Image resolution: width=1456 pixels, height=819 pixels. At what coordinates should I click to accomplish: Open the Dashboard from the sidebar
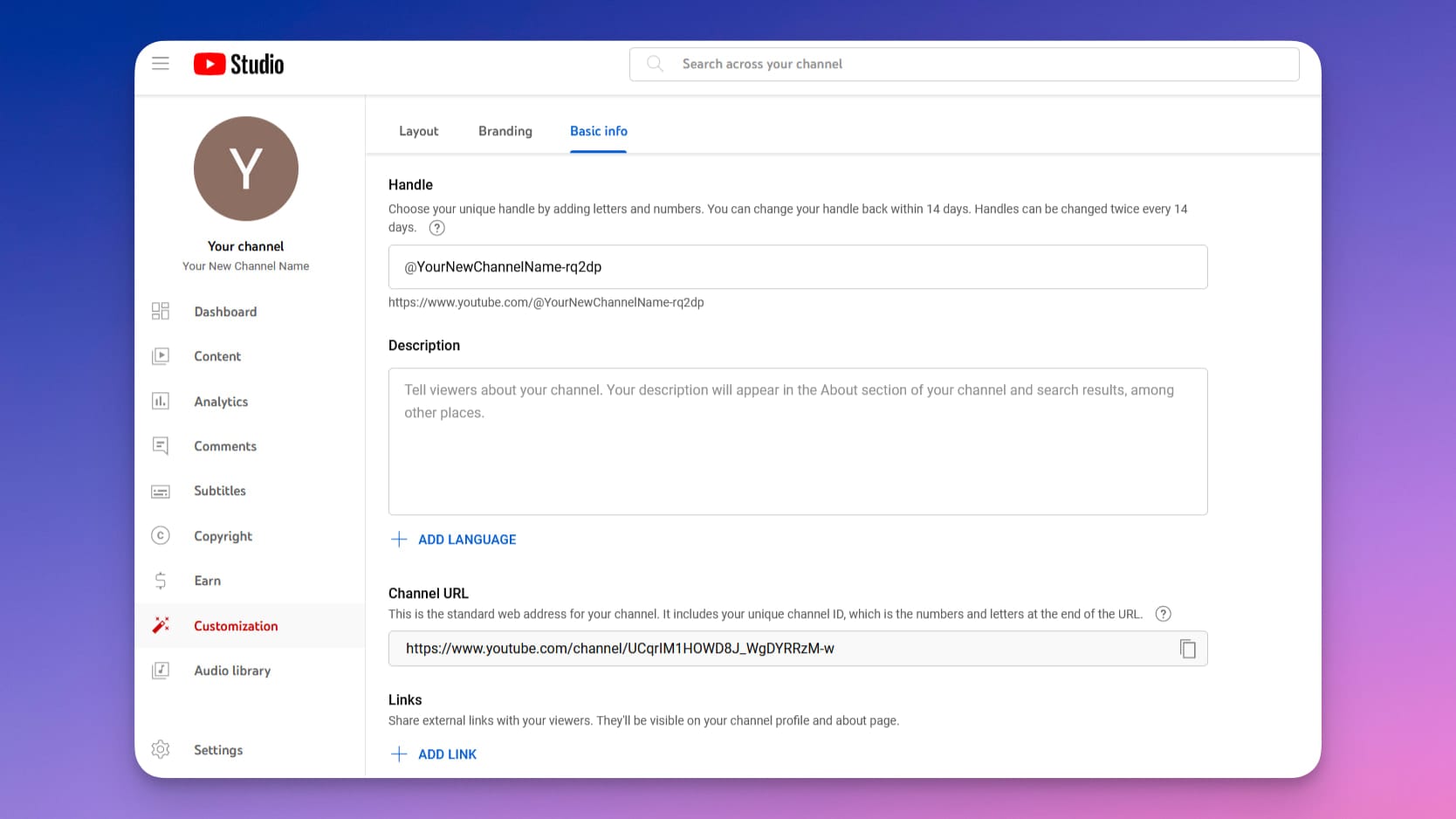pos(161,311)
